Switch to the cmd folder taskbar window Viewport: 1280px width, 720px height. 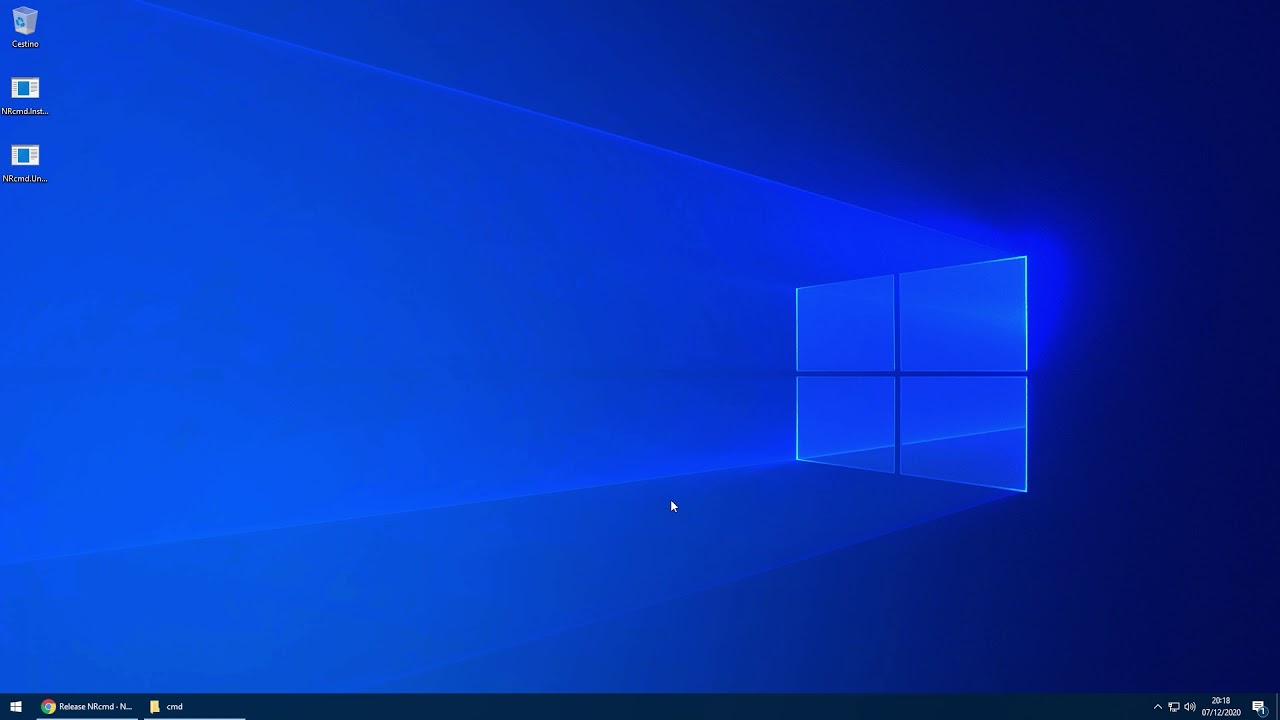tap(194, 706)
